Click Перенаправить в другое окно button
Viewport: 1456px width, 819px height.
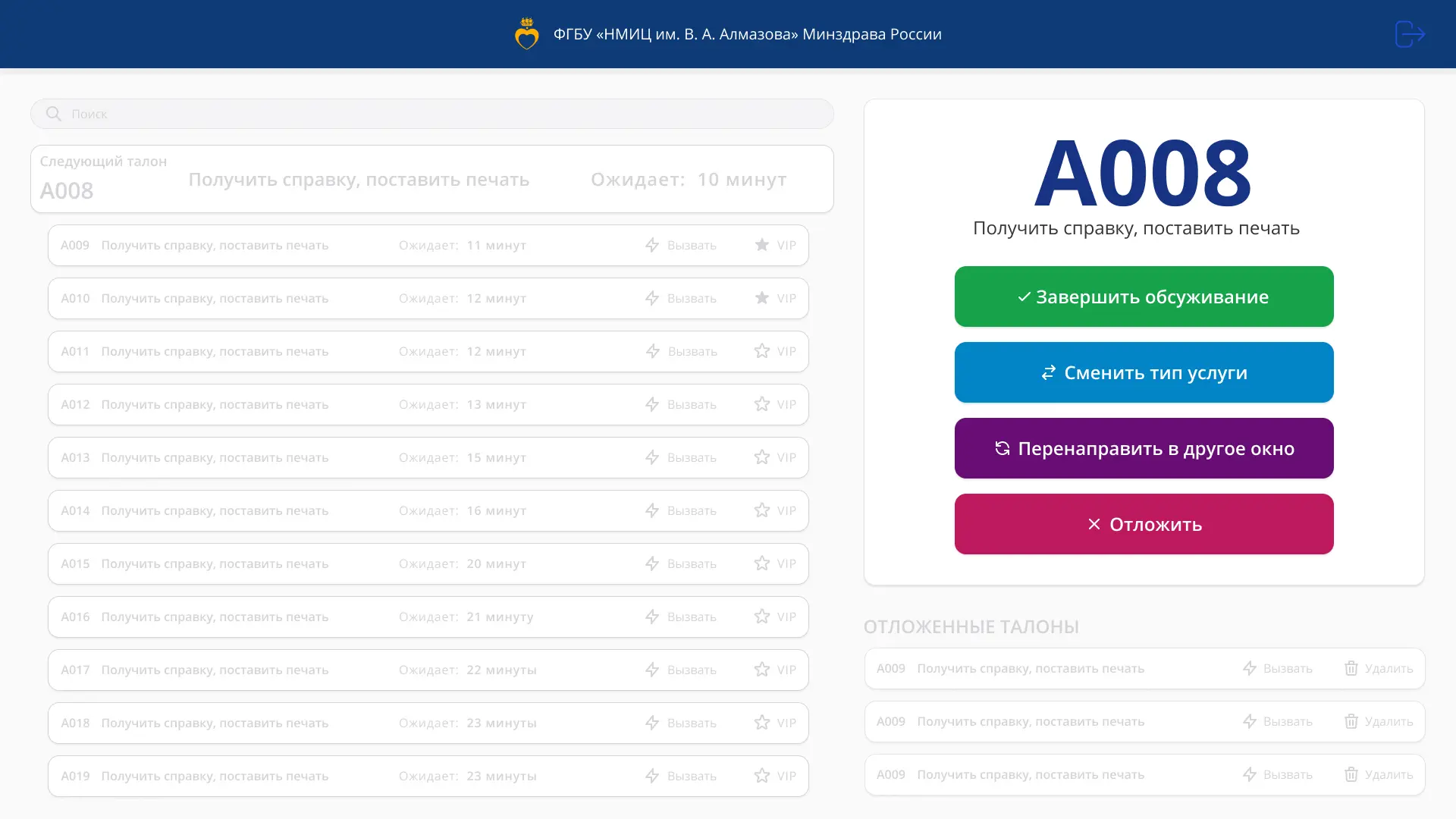pos(1144,448)
